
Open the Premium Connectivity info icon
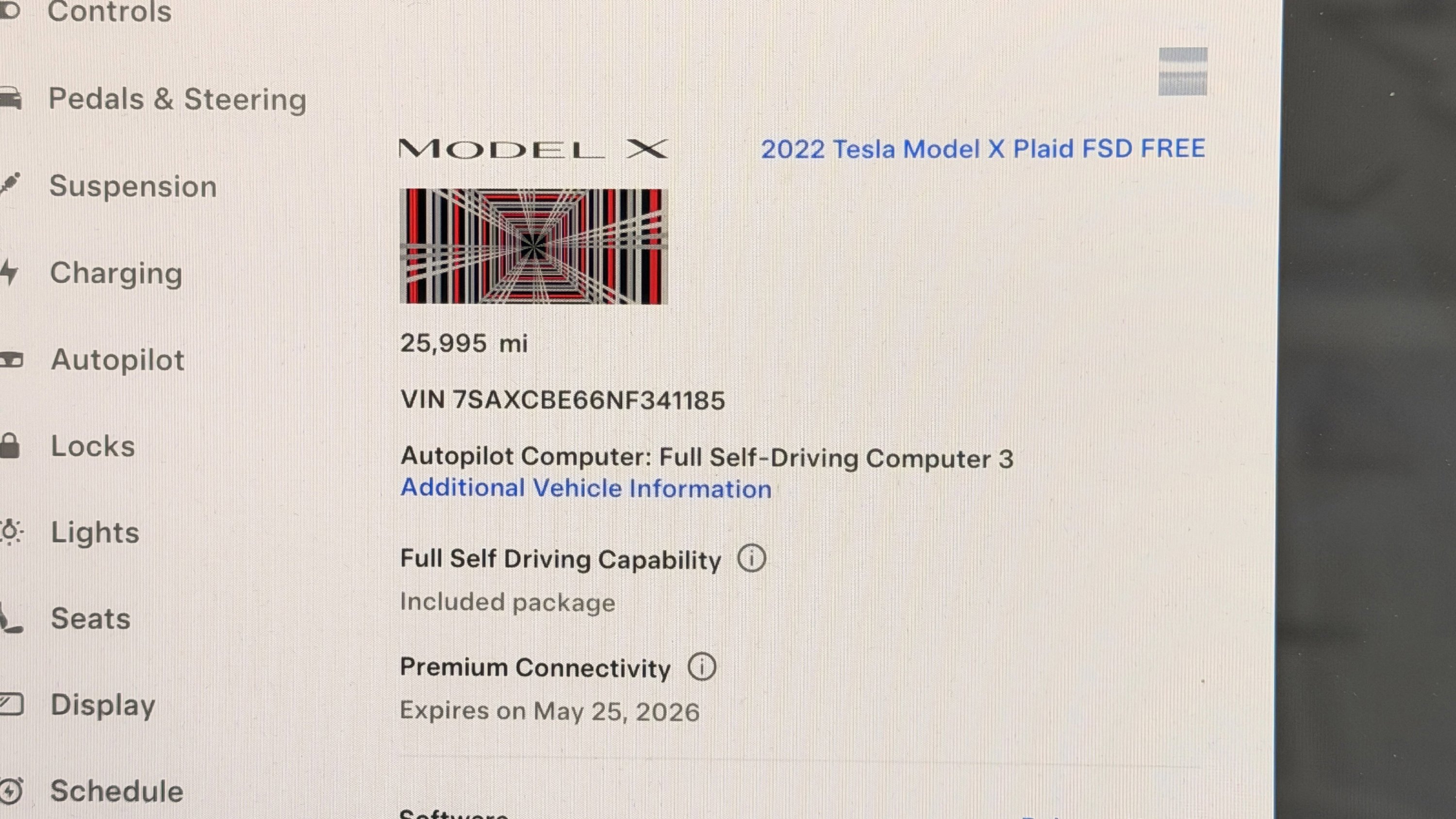point(702,667)
